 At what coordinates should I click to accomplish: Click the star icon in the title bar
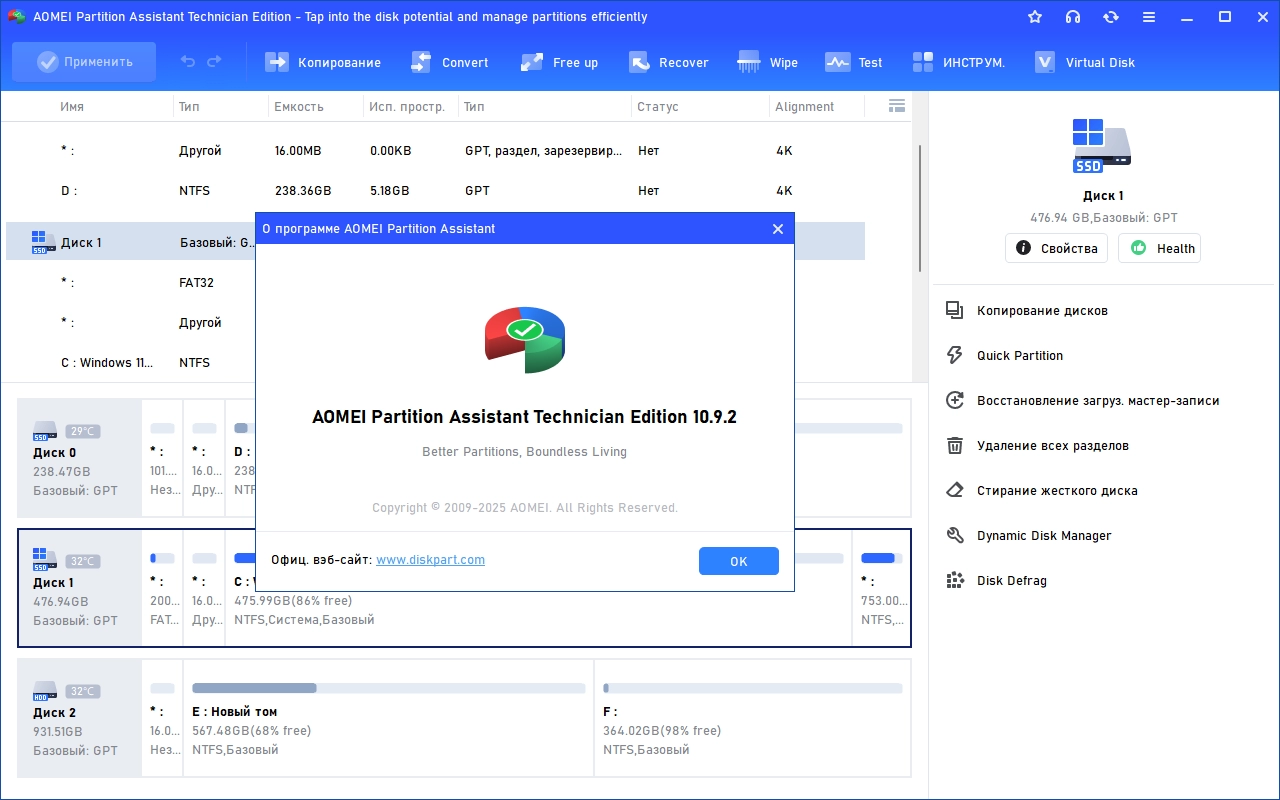coord(1035,17)
